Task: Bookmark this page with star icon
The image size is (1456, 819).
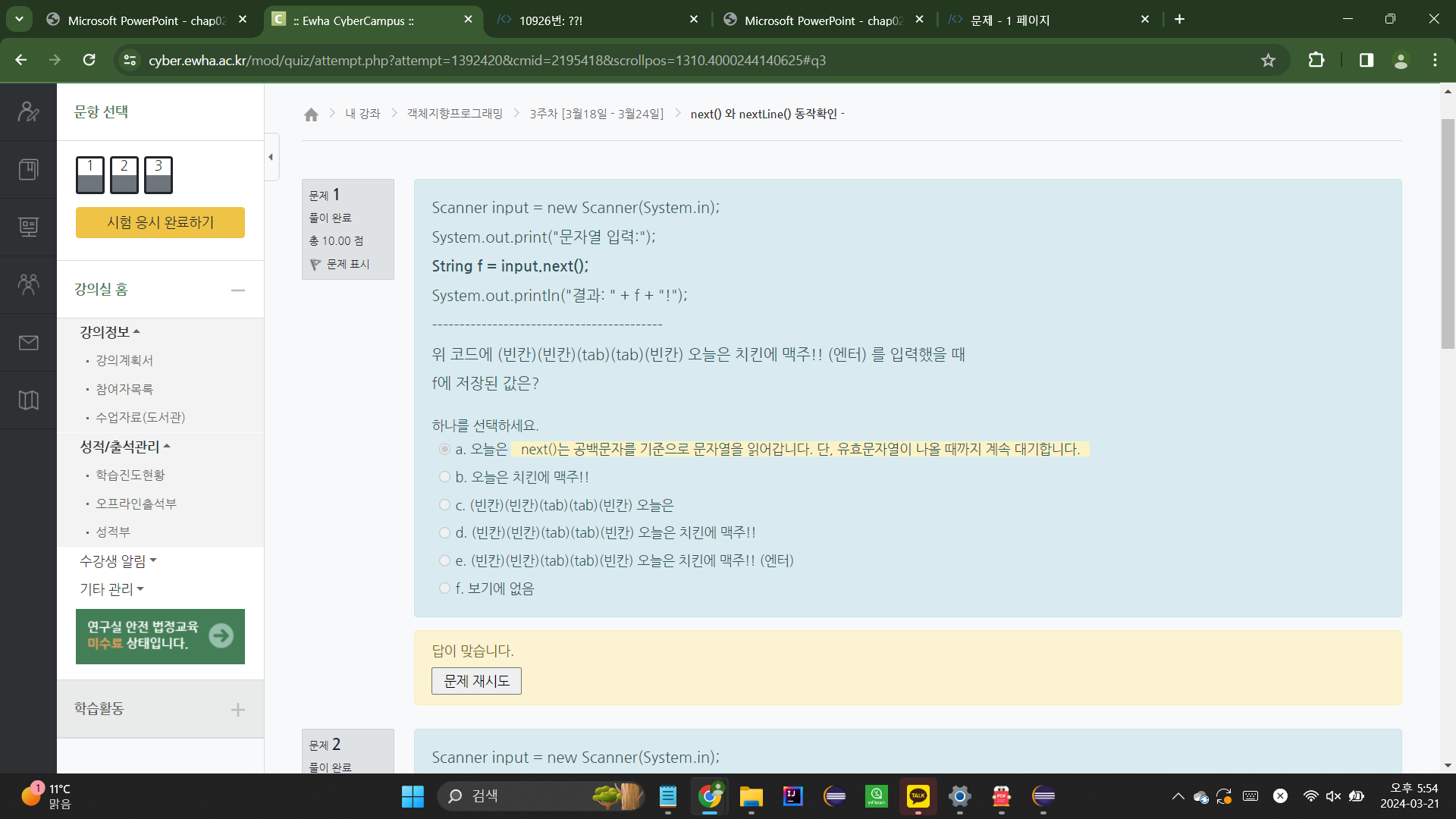Action: click(1268, 60)
